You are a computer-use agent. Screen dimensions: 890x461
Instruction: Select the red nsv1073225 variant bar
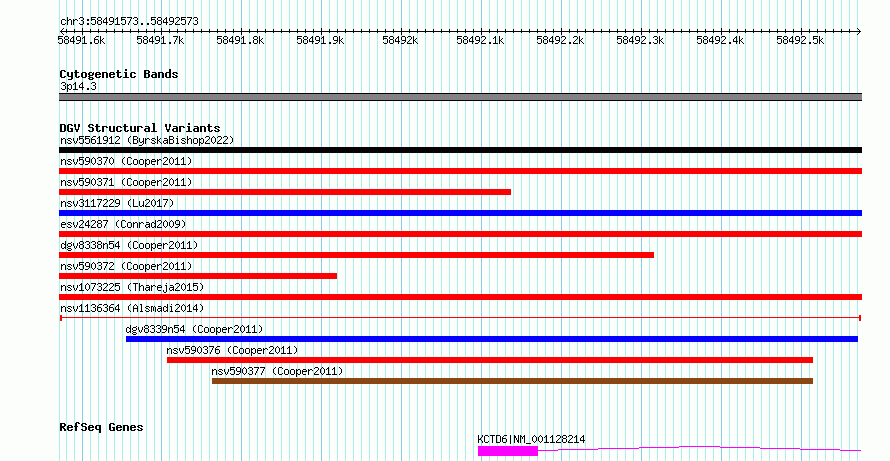(460, 297)
